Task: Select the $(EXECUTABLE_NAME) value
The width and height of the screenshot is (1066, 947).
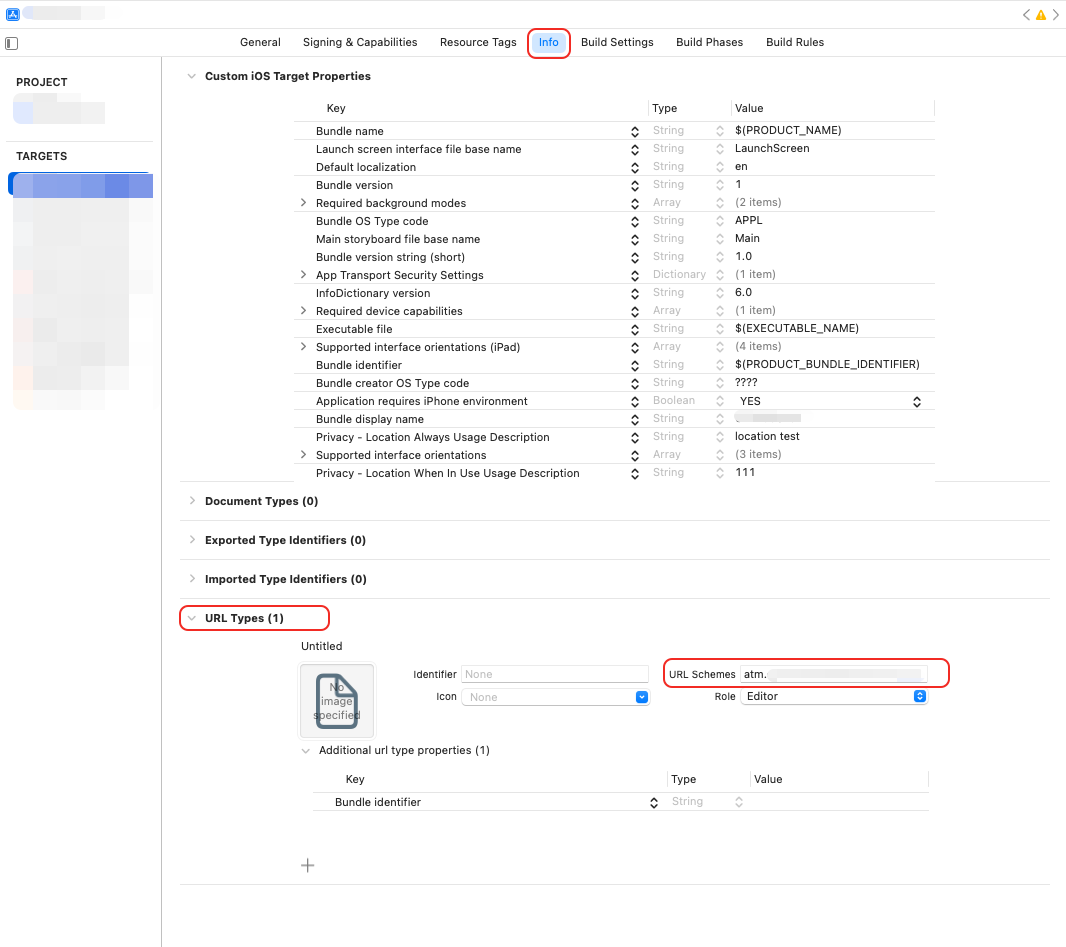Action: [x=797, y=328]
